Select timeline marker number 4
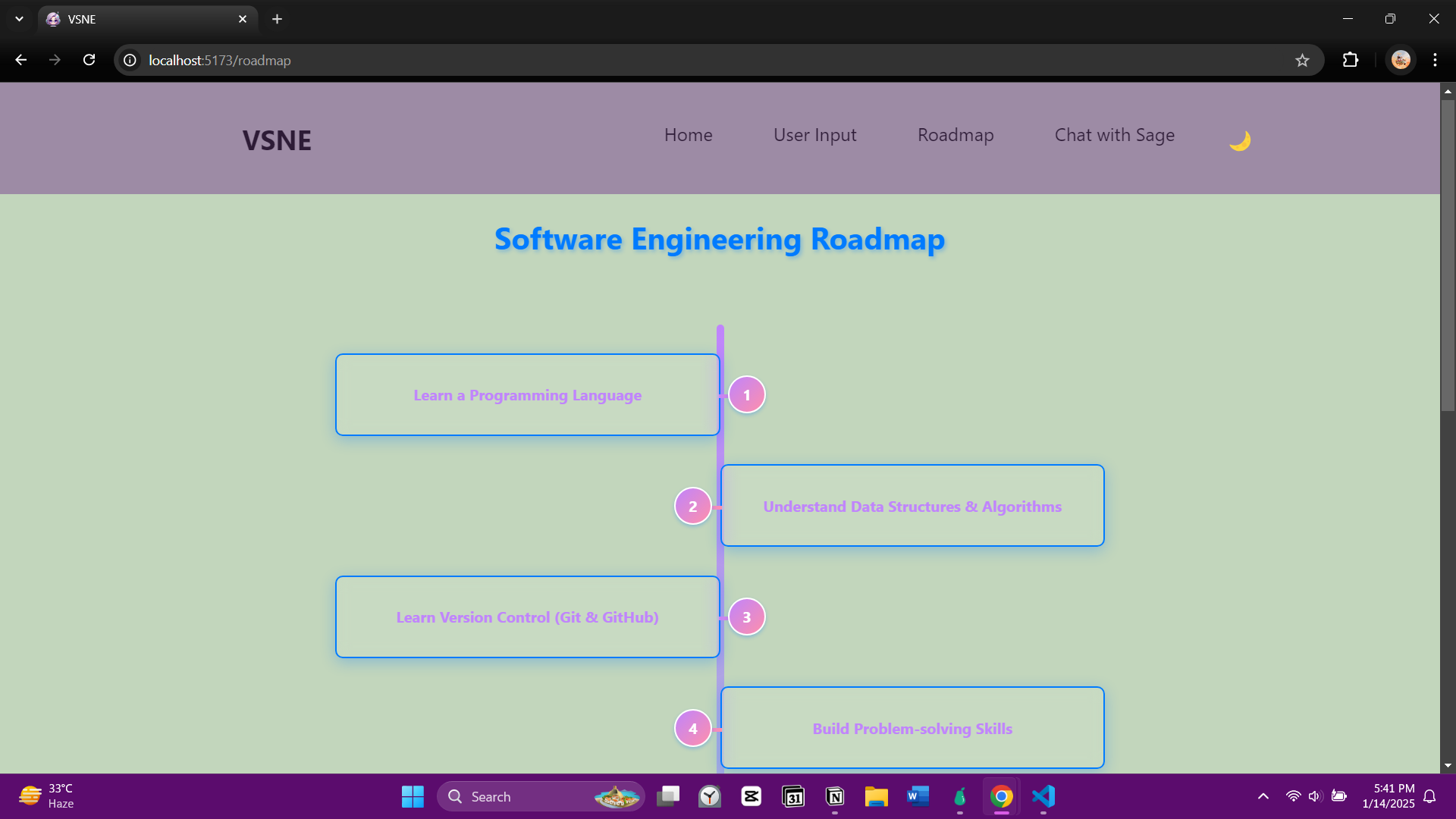This screenshot has height=819, width=1456. [x=692, y=728]
